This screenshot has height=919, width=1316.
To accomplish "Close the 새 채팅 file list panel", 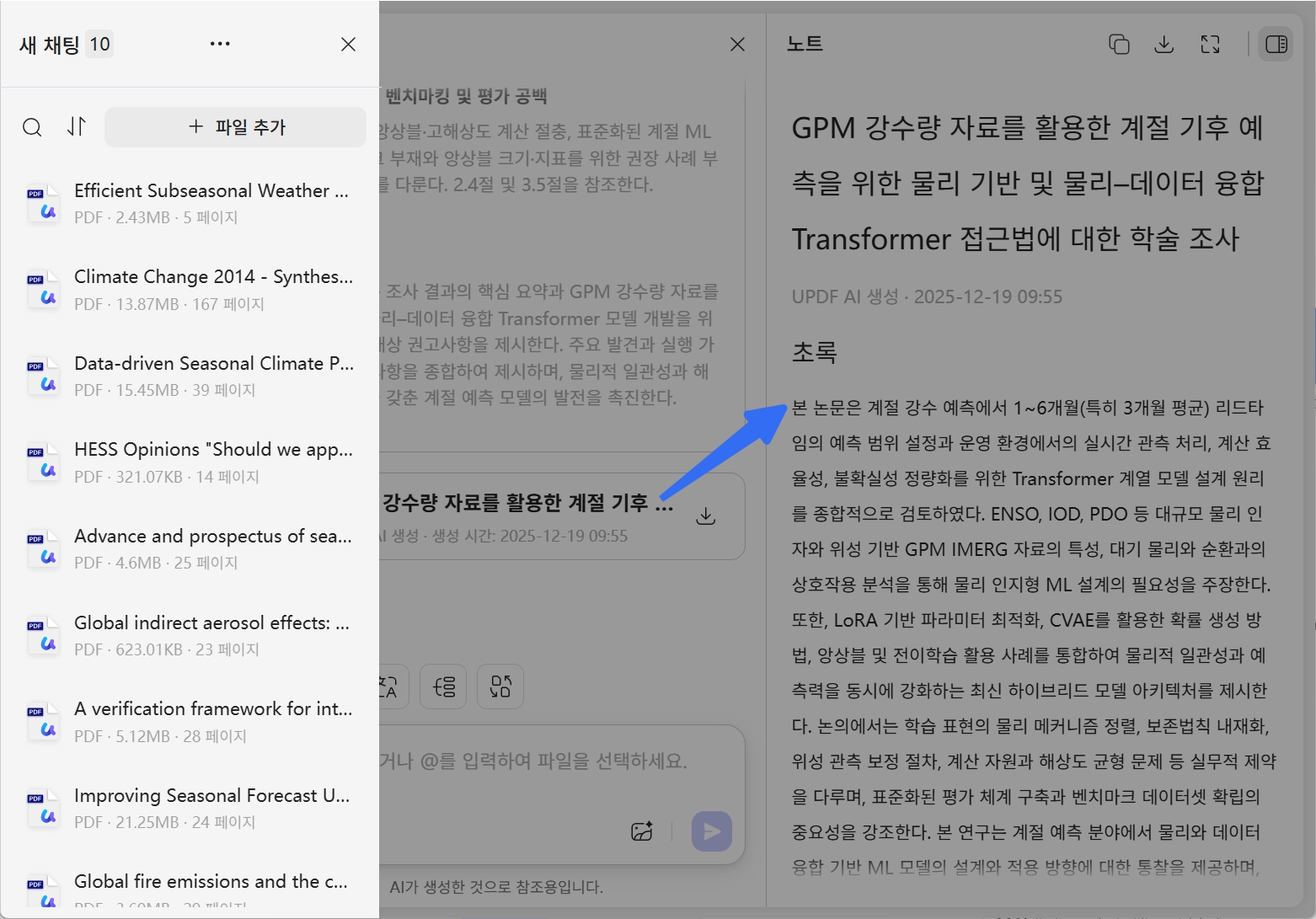I will pos(348,44).
